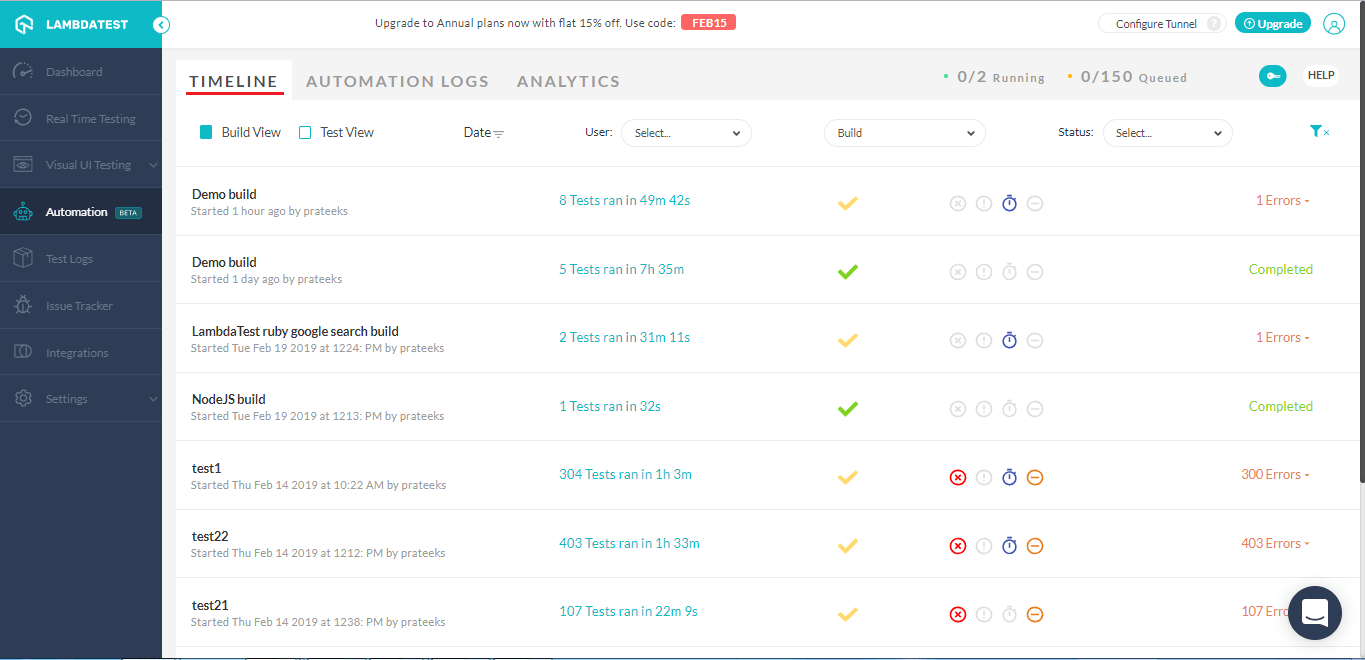Open the user profile icon

[1334, 25]
